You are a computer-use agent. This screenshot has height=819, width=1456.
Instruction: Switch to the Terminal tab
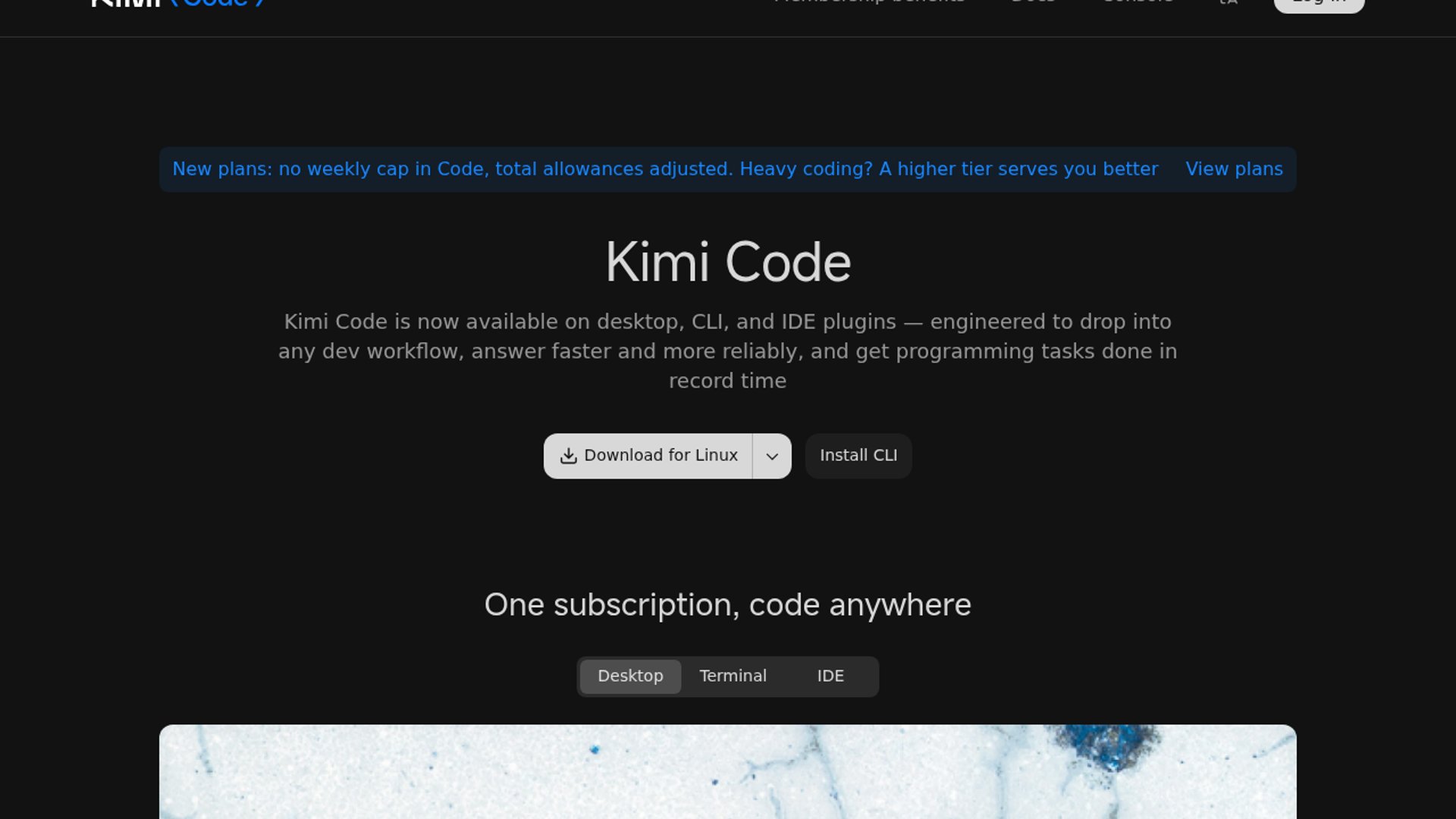[733, 676]
